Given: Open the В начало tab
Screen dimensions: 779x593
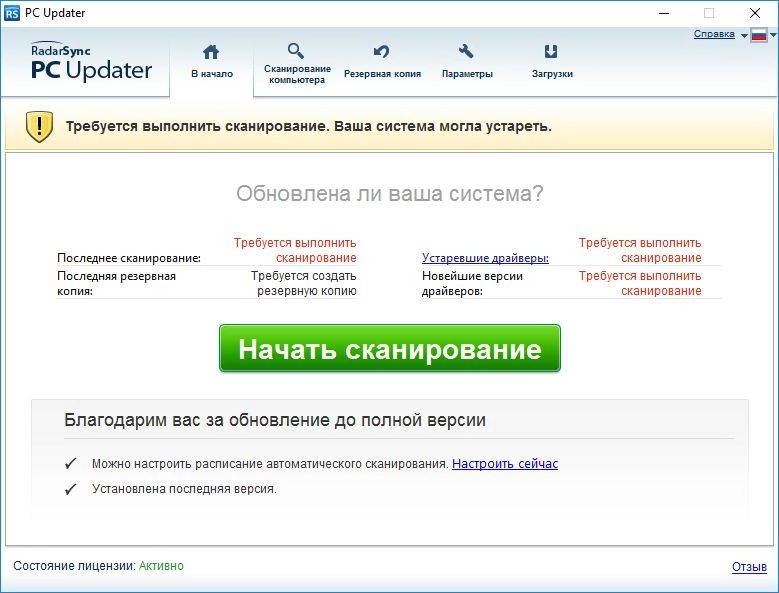Looking at the screenshot, I should tap(212, 62).
